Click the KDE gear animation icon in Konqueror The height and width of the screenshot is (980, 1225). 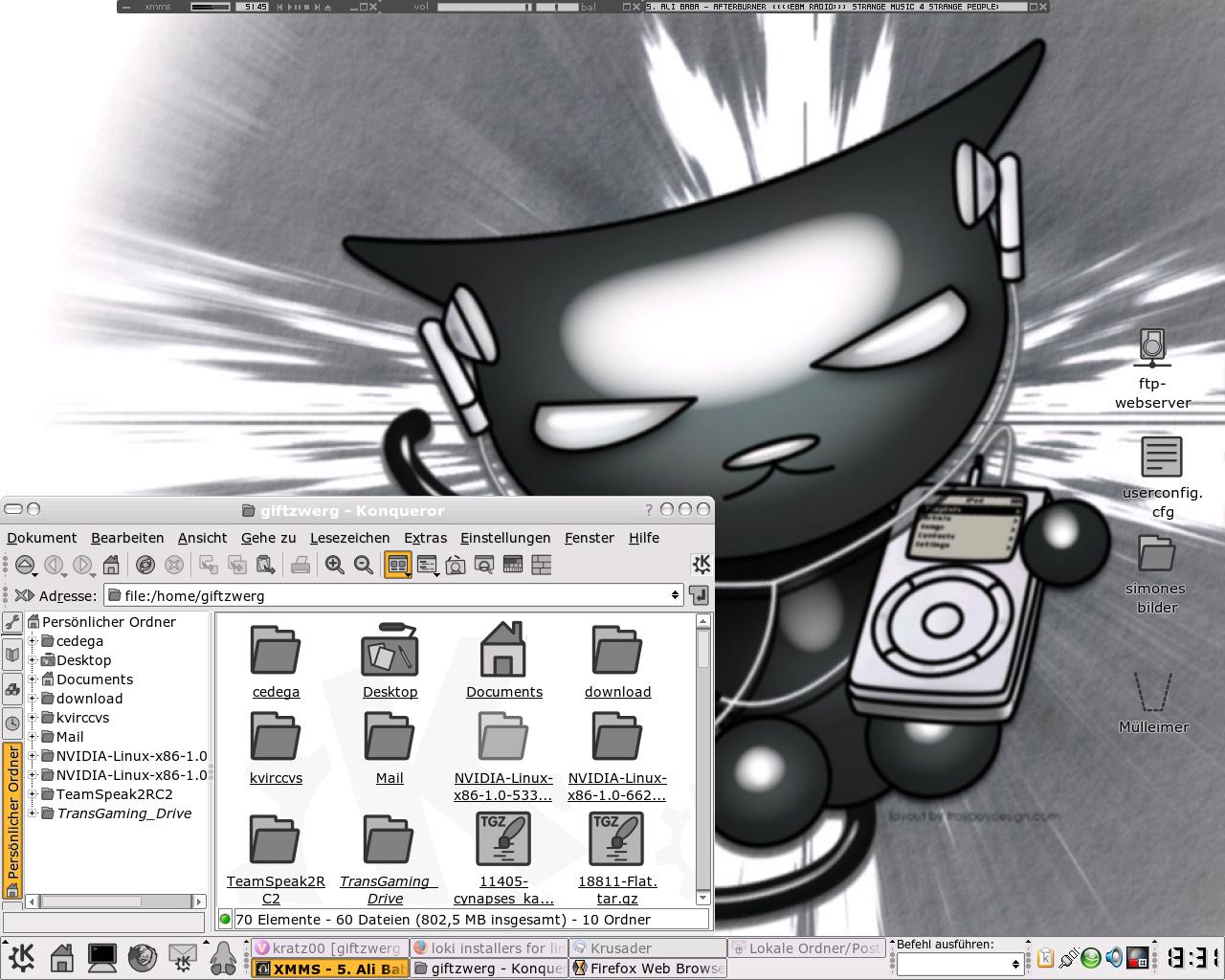tap(702, 565)
